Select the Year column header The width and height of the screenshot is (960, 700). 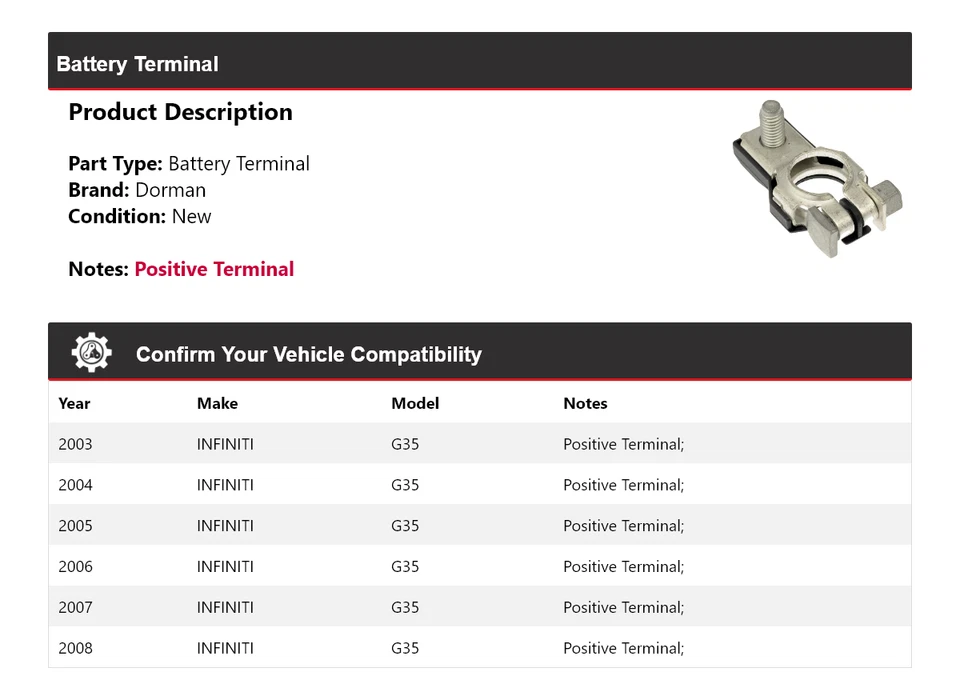click(x=74, y=403)
